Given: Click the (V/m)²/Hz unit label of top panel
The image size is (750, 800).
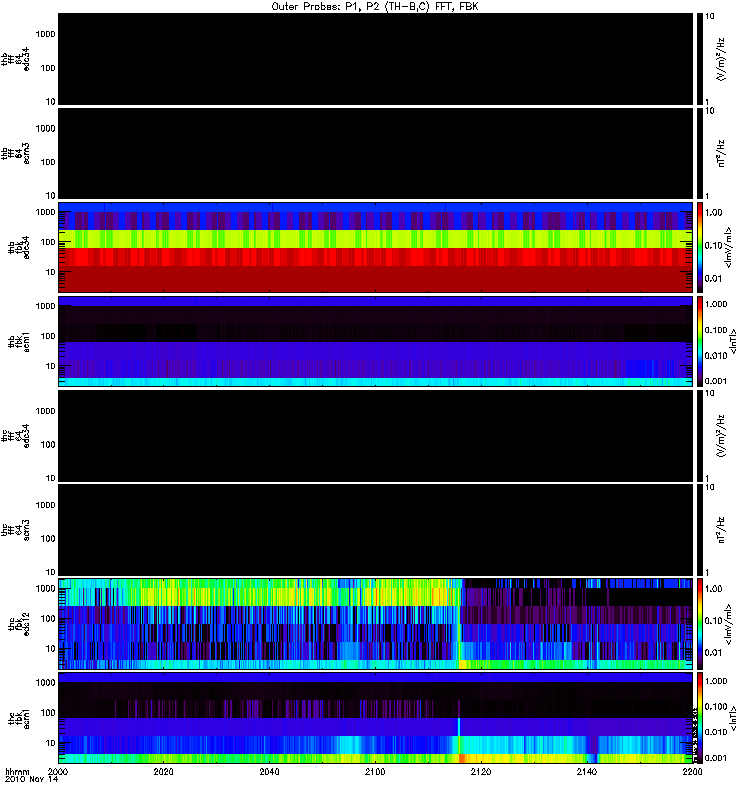Looking at the screenshot, I should click(x=721, y=59).
